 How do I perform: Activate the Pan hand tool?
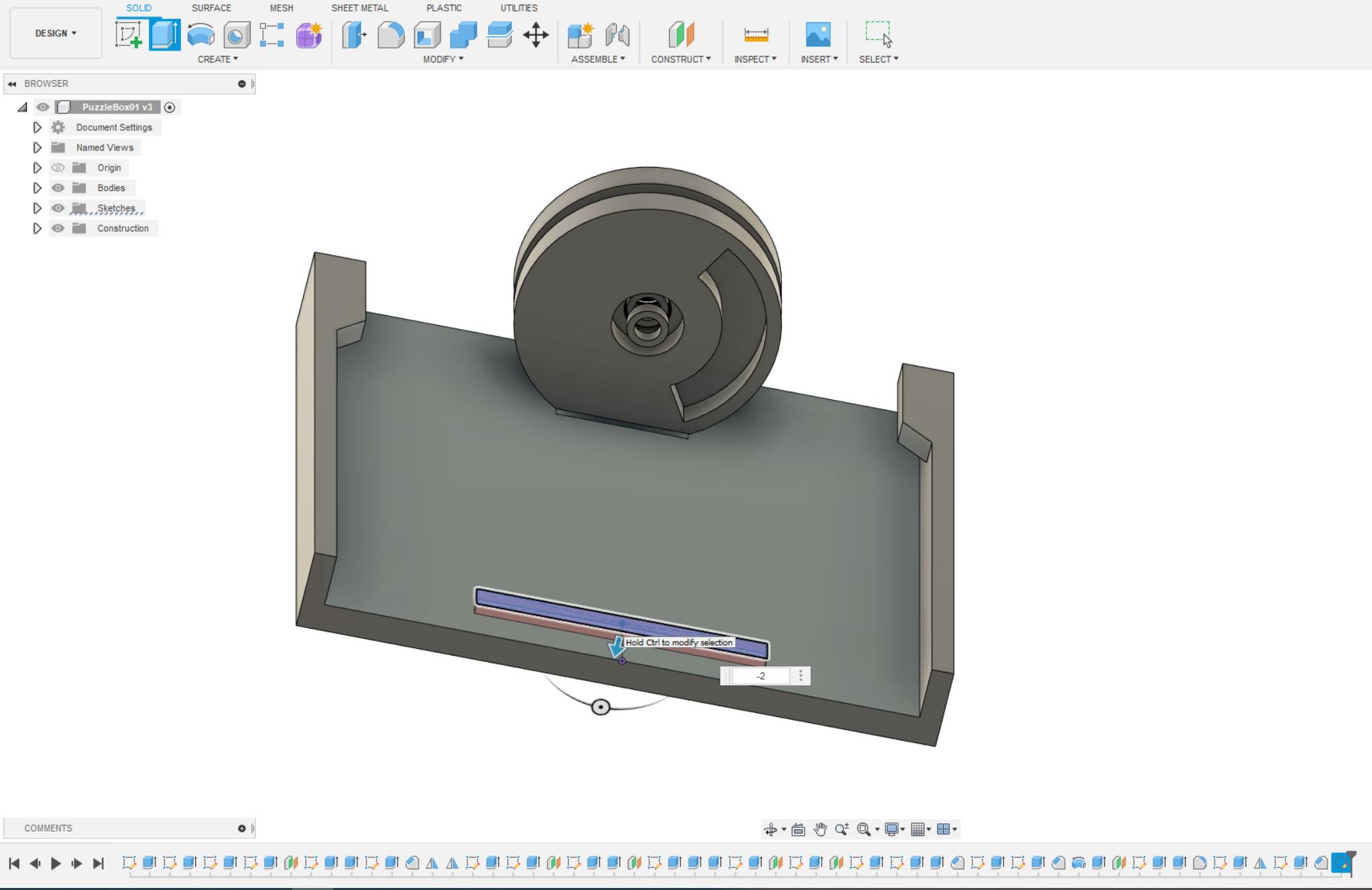[820, 829]
